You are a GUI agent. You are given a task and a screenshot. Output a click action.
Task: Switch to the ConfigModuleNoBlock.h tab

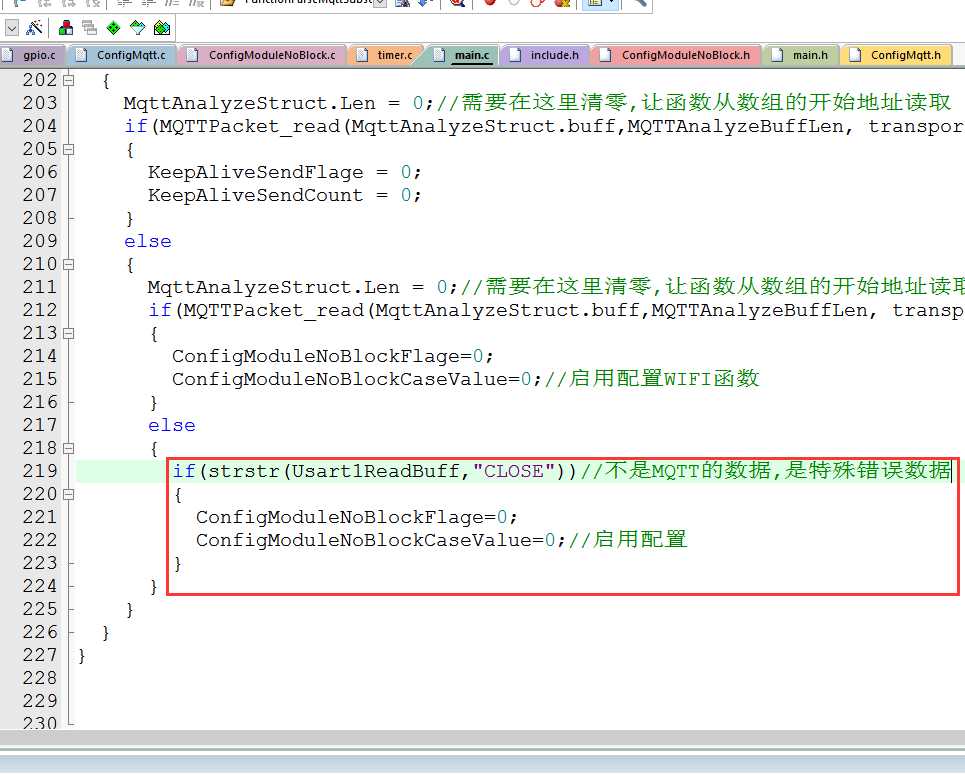[x=676, y=55]
